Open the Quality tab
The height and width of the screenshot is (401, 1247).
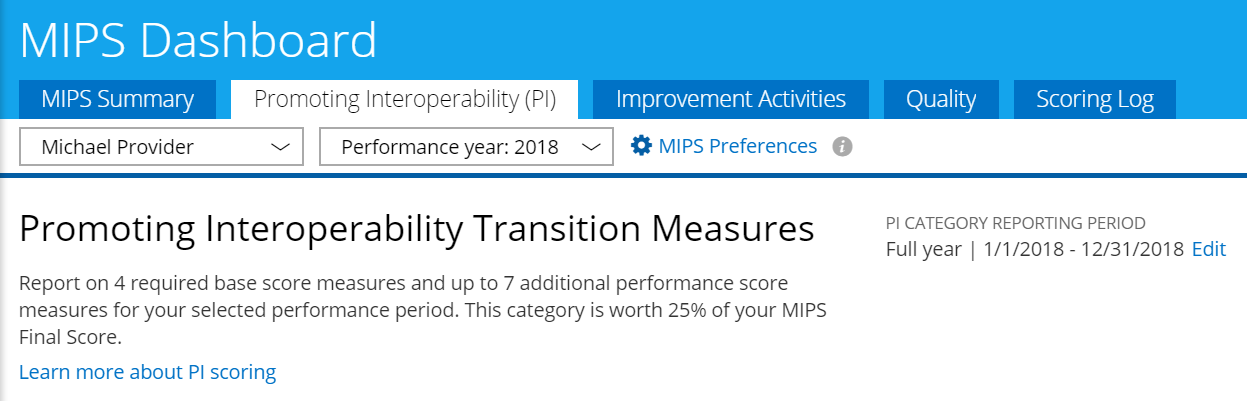point(940,100)
